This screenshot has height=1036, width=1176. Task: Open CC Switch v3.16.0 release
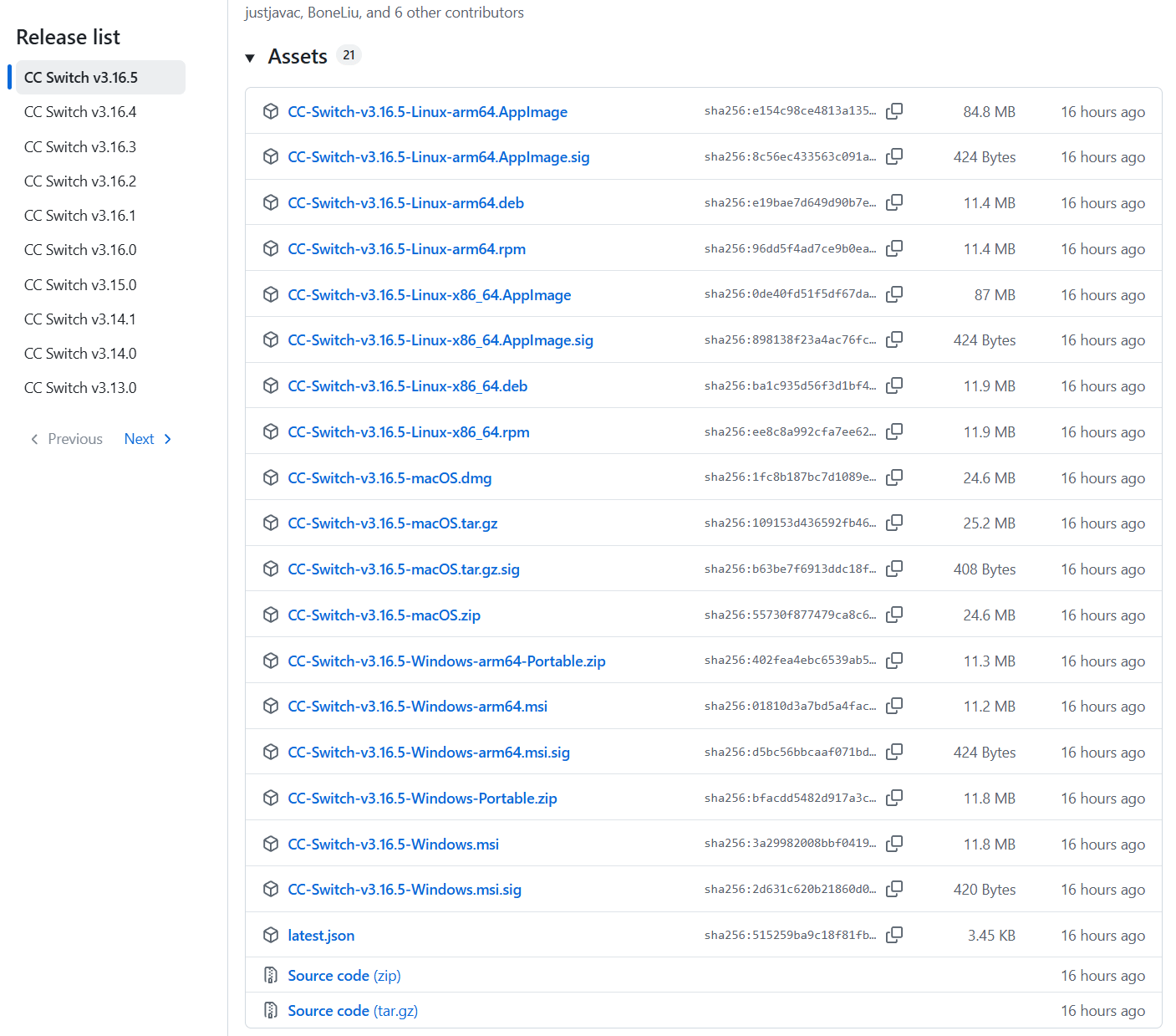coord(80,250)
